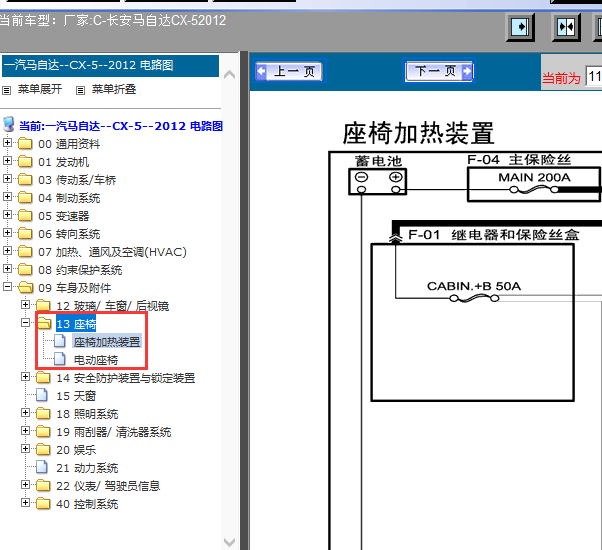
Task: Click the current page number input field
Action: tap(594, 76)
